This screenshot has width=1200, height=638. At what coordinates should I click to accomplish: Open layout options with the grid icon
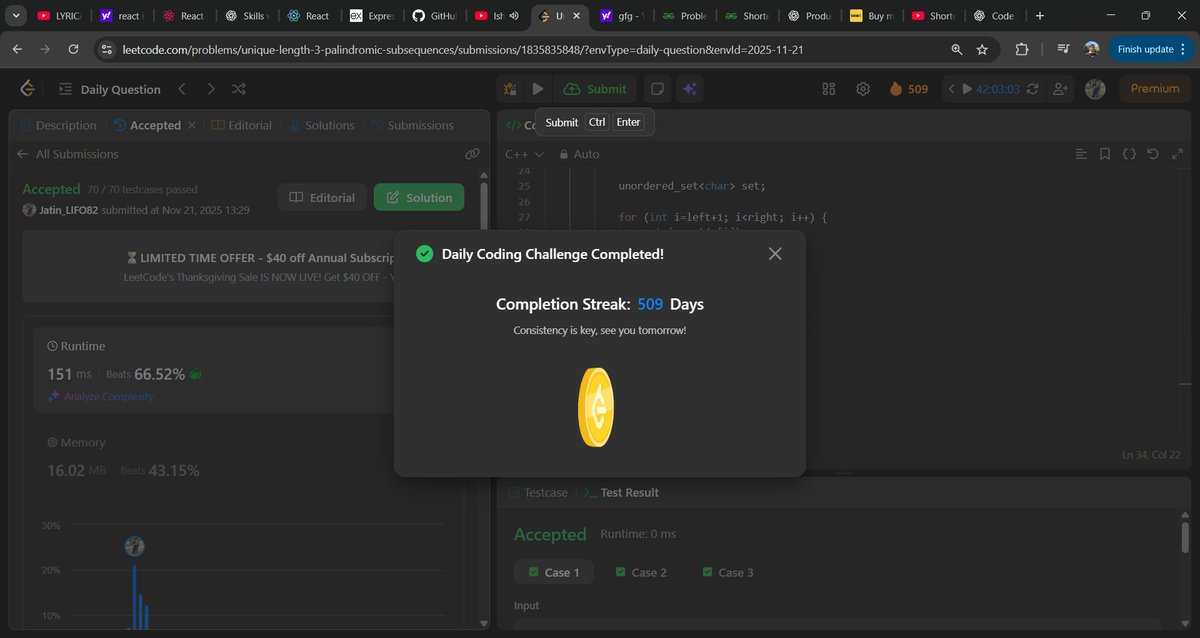pyautogui.click(x=828, y=88)
